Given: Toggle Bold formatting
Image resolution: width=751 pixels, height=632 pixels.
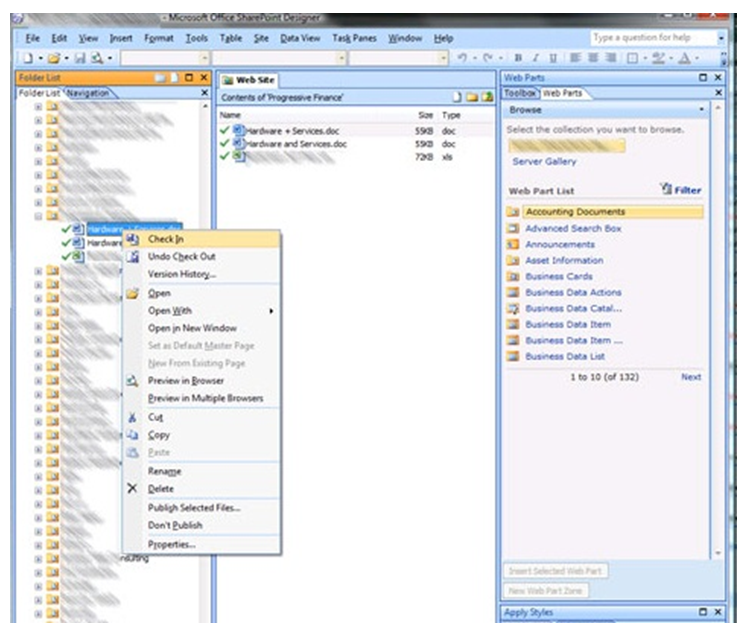Looking at the screenshot, I should click(518, 58).
